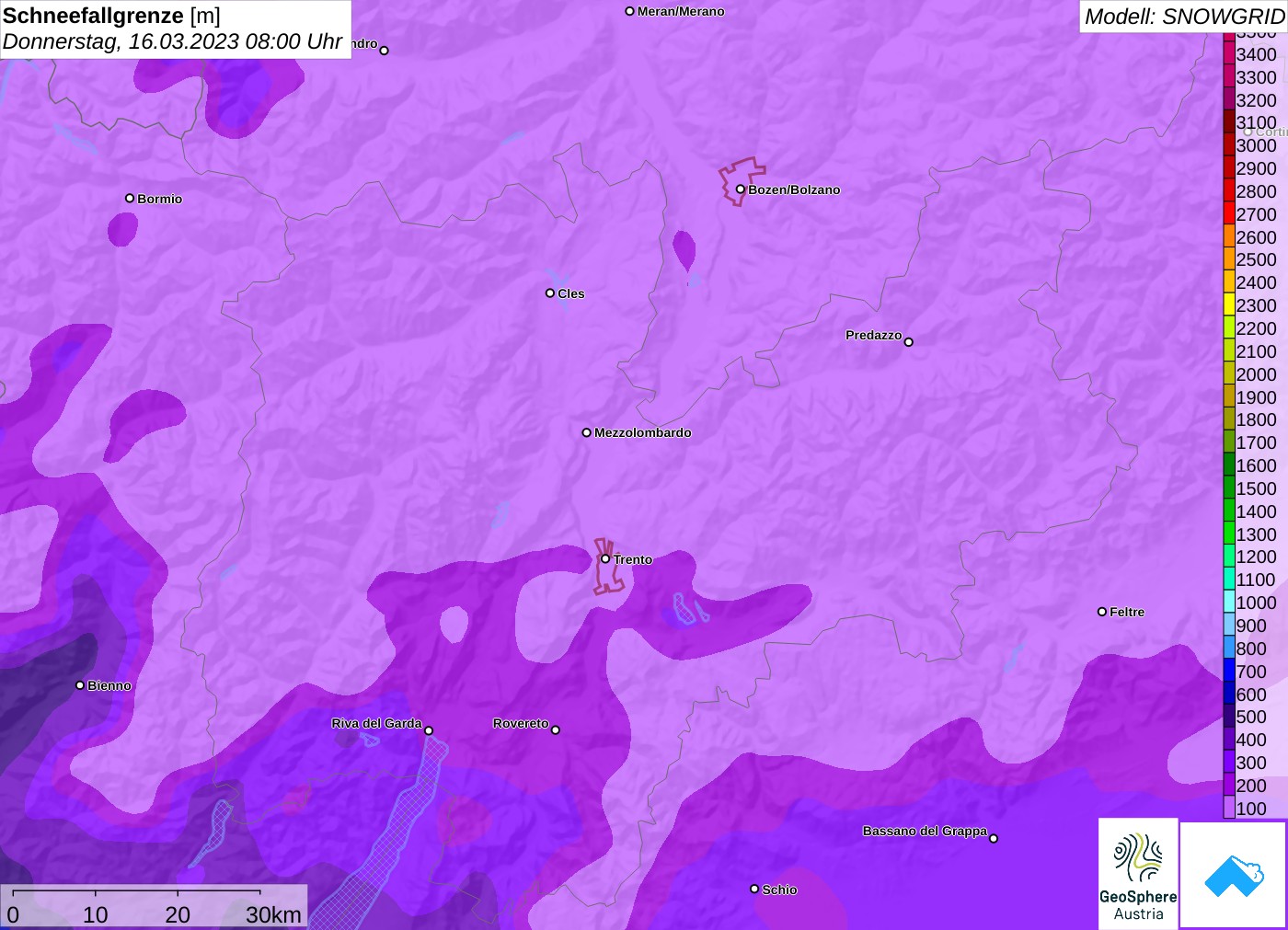Click the Predazzo label text
The image size is (1288, 930).
pyautogui.click(x=874, y=335)
